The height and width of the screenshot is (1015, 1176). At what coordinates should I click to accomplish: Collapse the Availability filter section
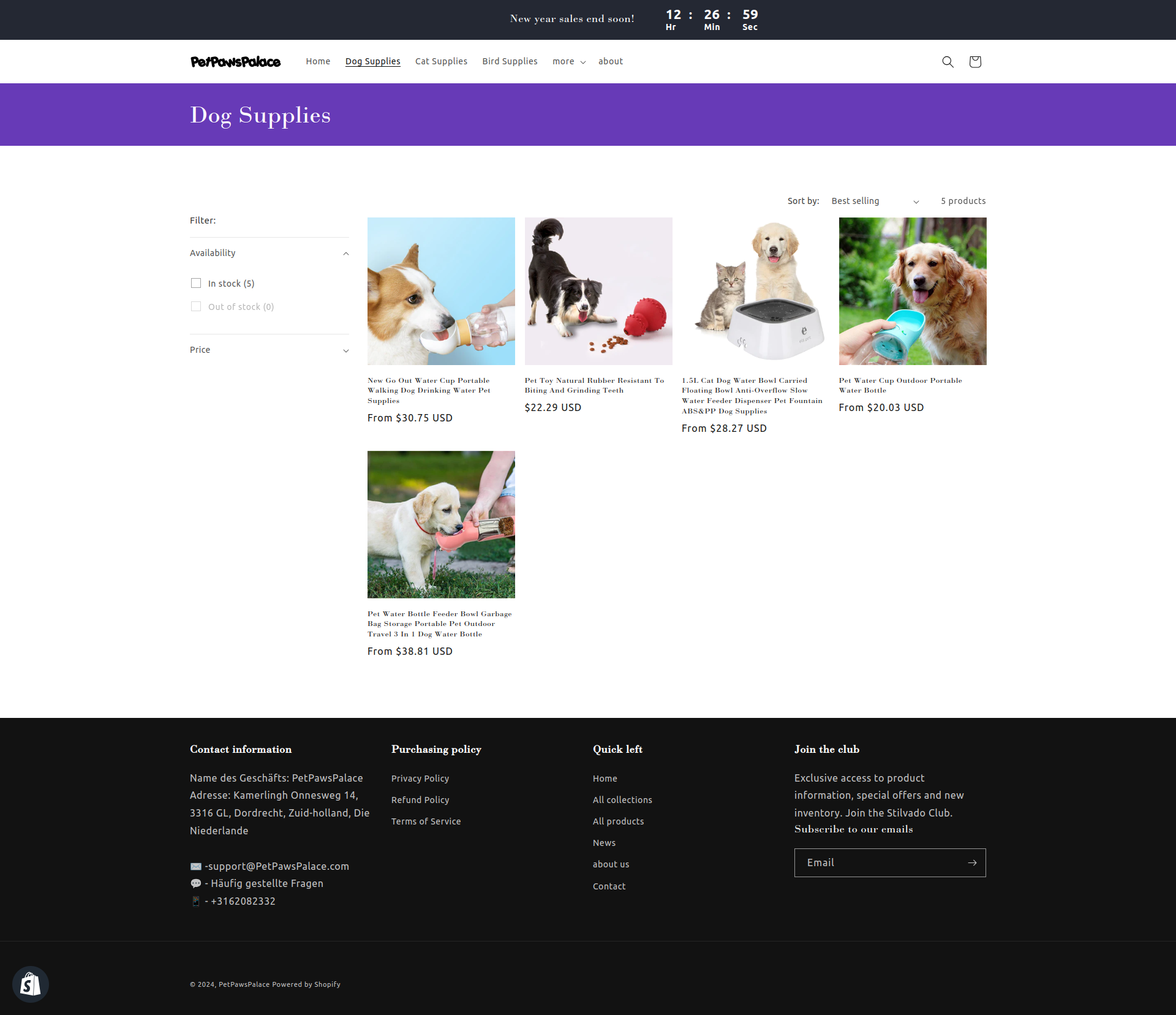point(345,254)
